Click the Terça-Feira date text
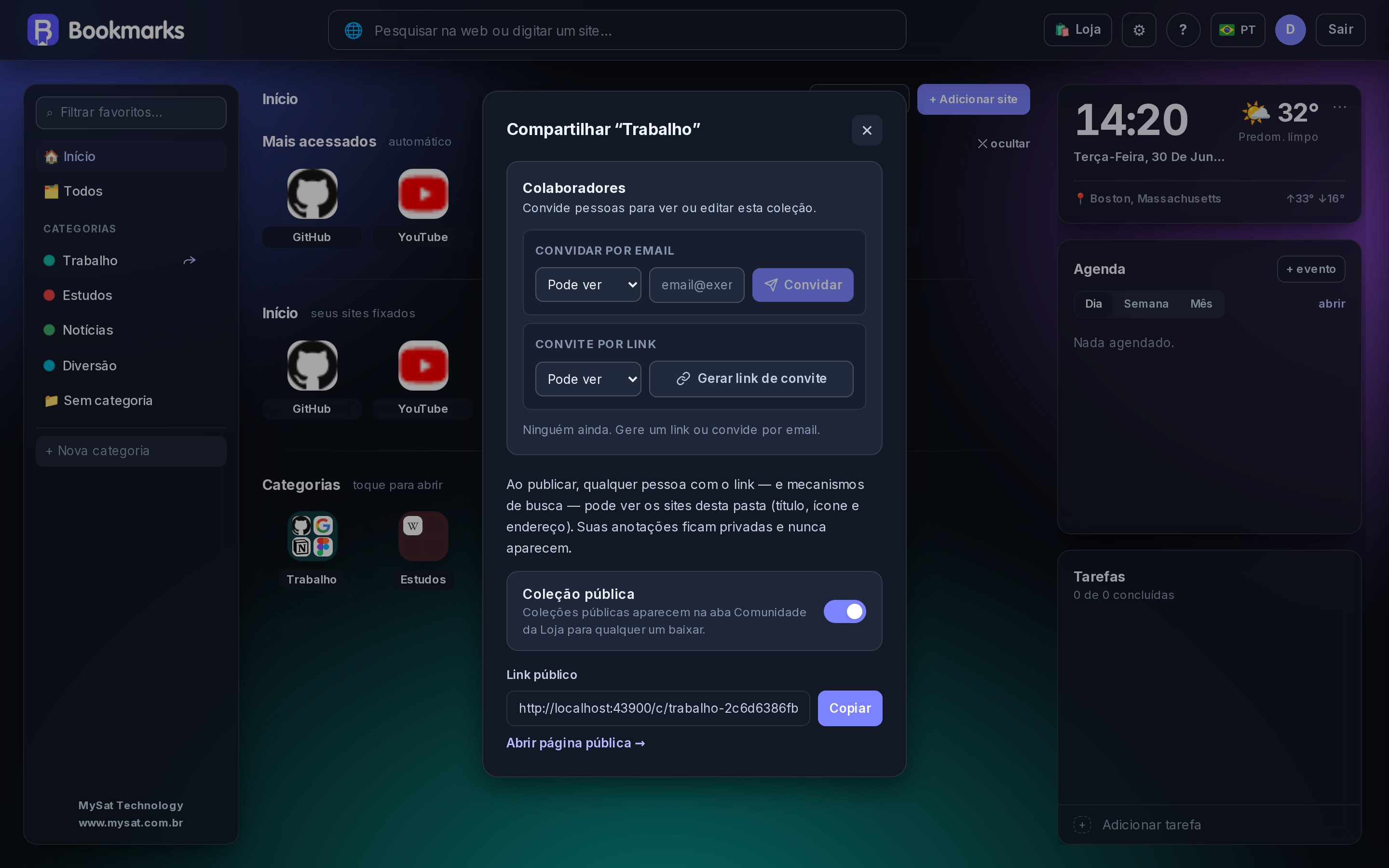This screenshot has height=868, width=1389. tap(1149, 157)
